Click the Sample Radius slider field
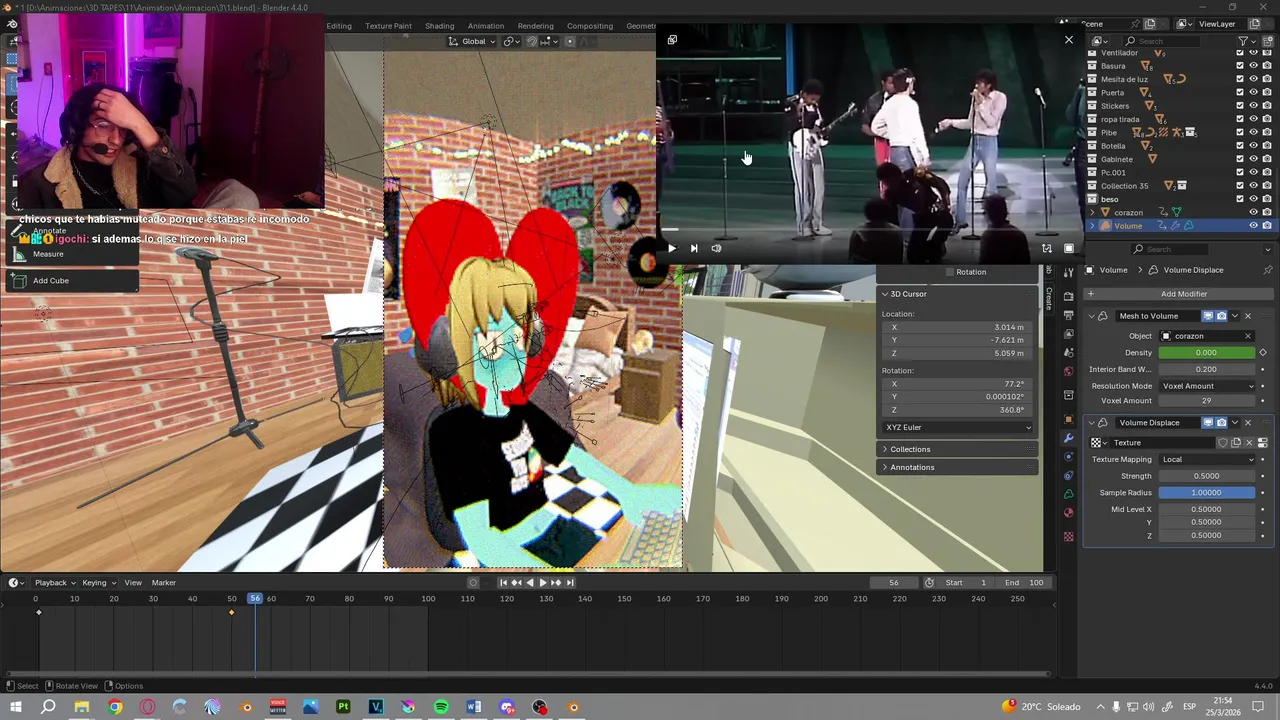Image resolution: width=1280 pixels, height=720 pixels. pos(1207,493)
